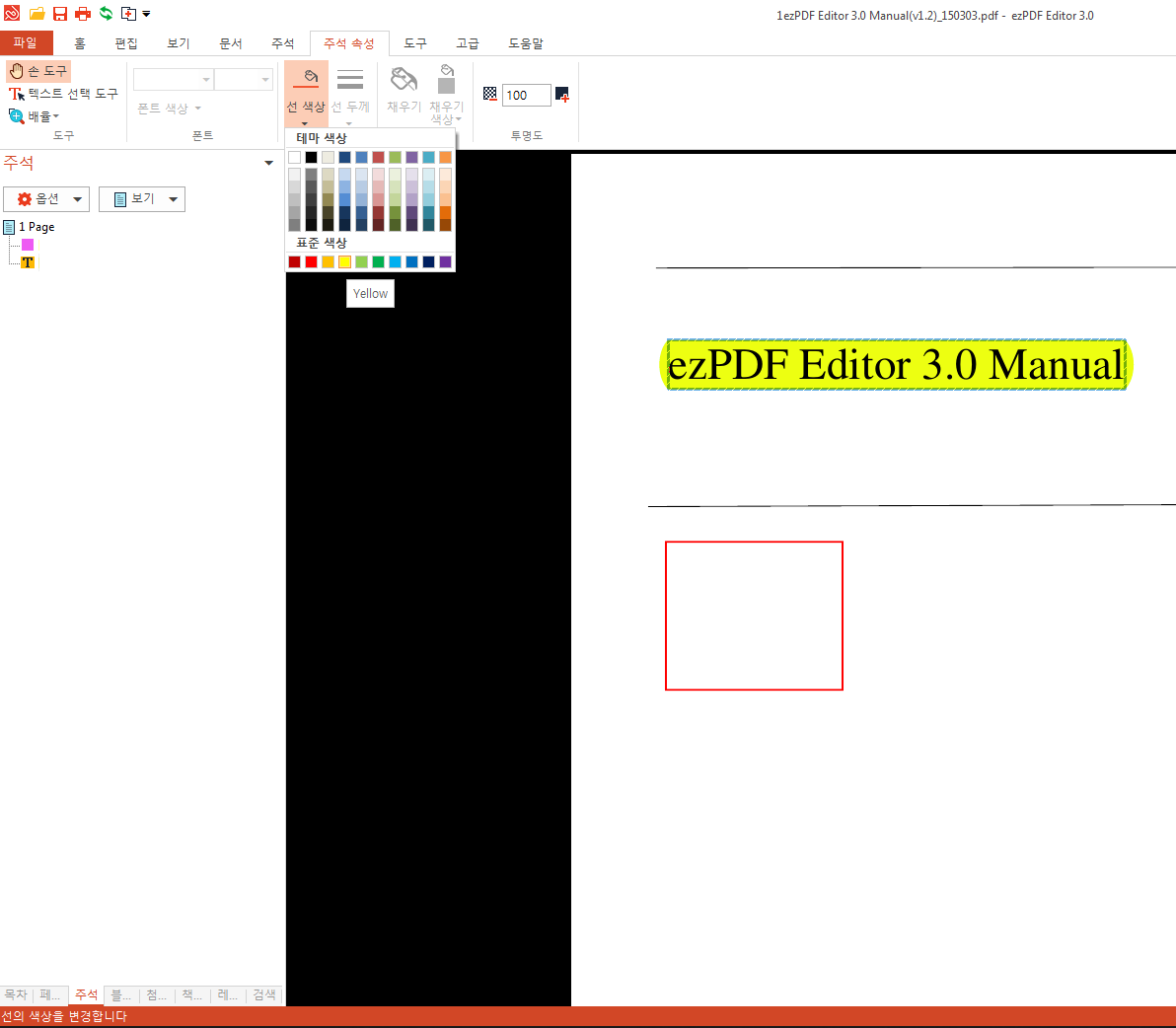Open the 폰트 색상 dropdown
The image size is (1176, 1028).
[x=170, y=108]
